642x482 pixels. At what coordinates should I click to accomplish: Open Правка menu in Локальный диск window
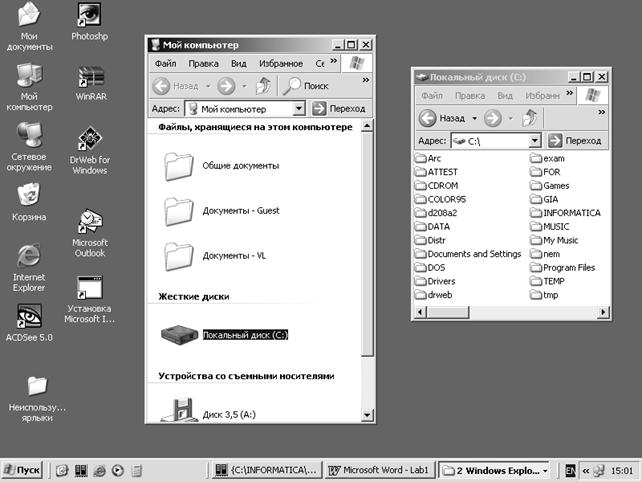469,96
